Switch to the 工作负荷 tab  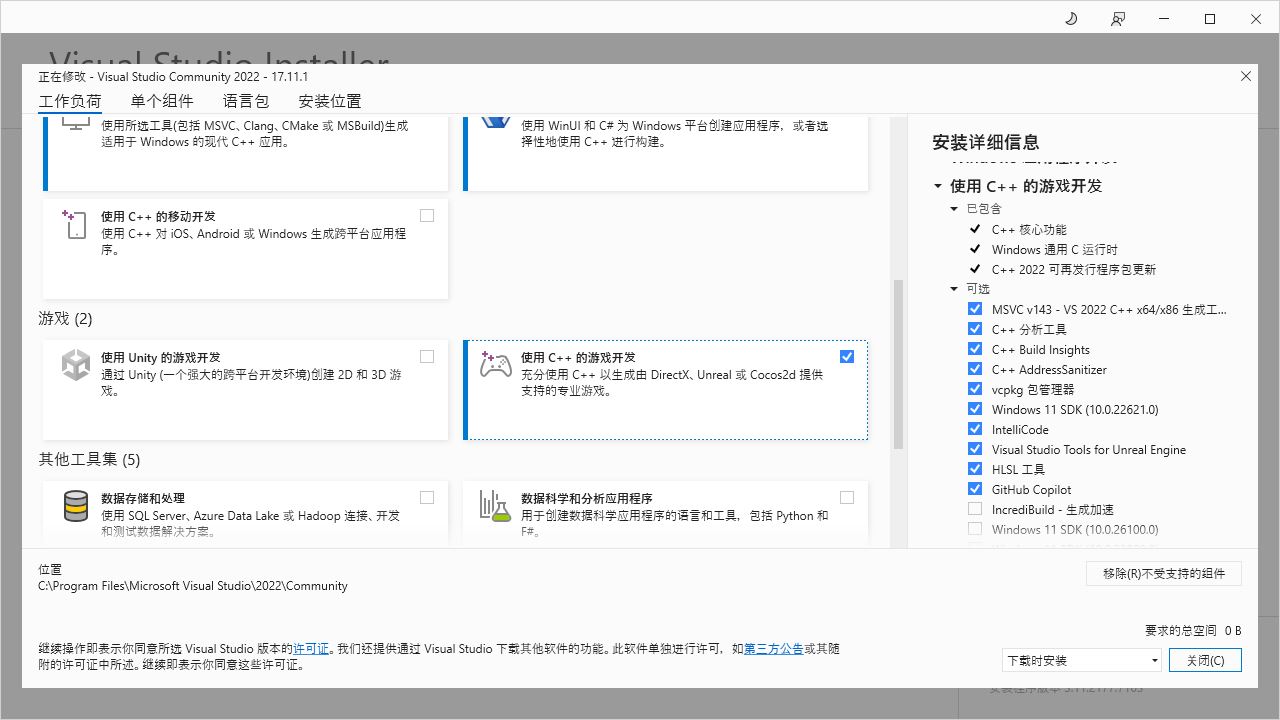pos(70,102)
